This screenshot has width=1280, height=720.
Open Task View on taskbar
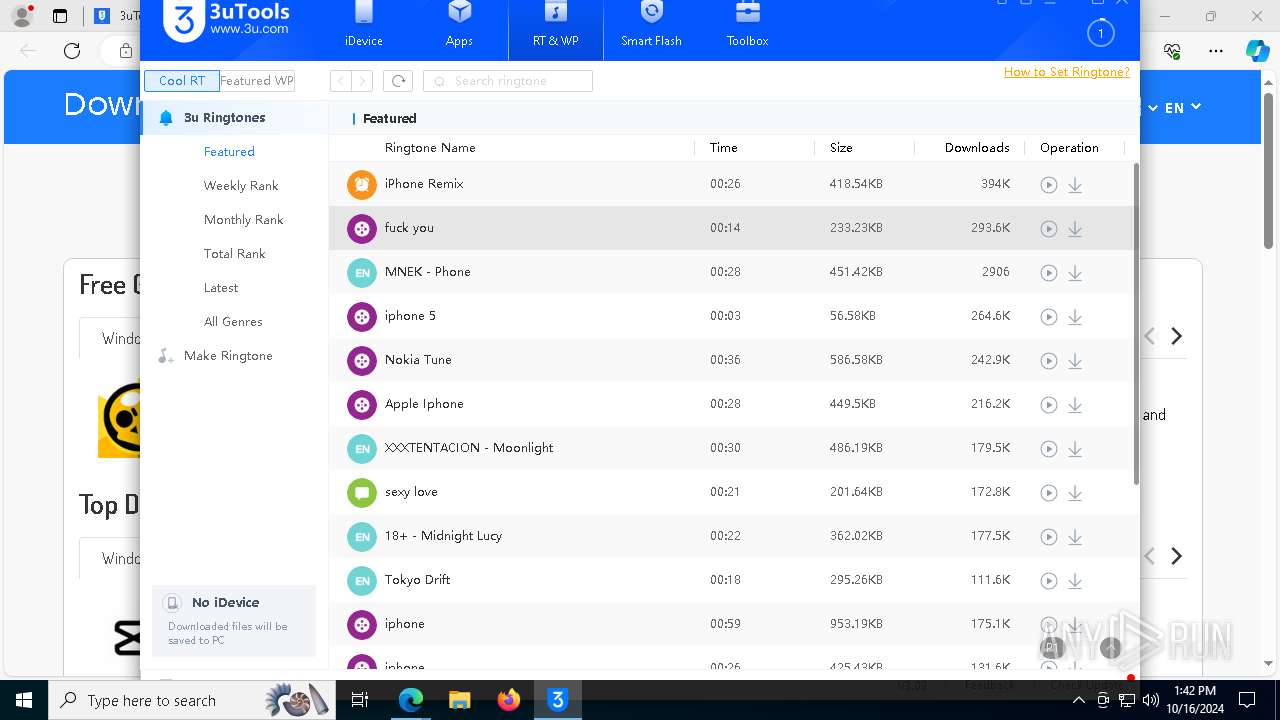pyautogui.click(x=361, y=700)
